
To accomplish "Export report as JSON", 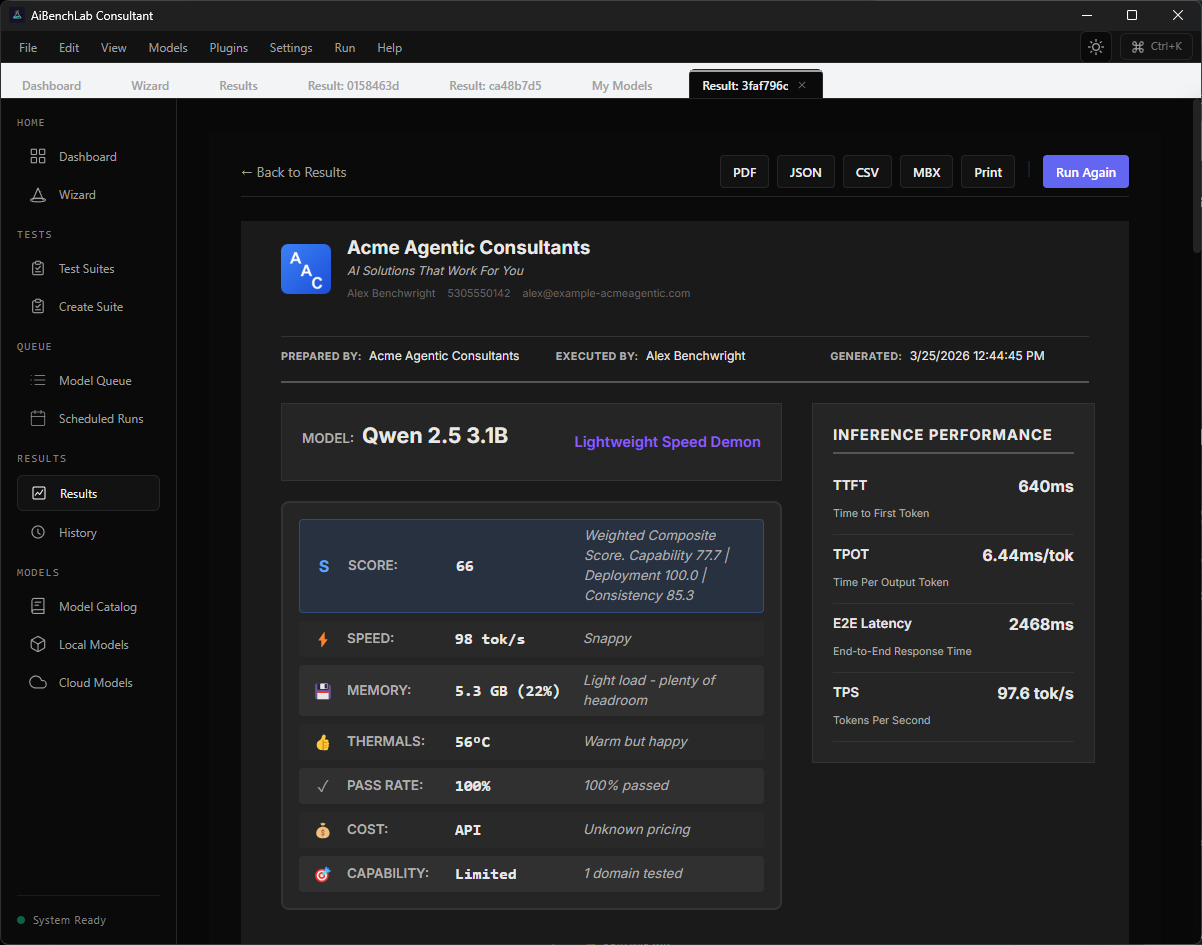I will click(x=806, y=172).
